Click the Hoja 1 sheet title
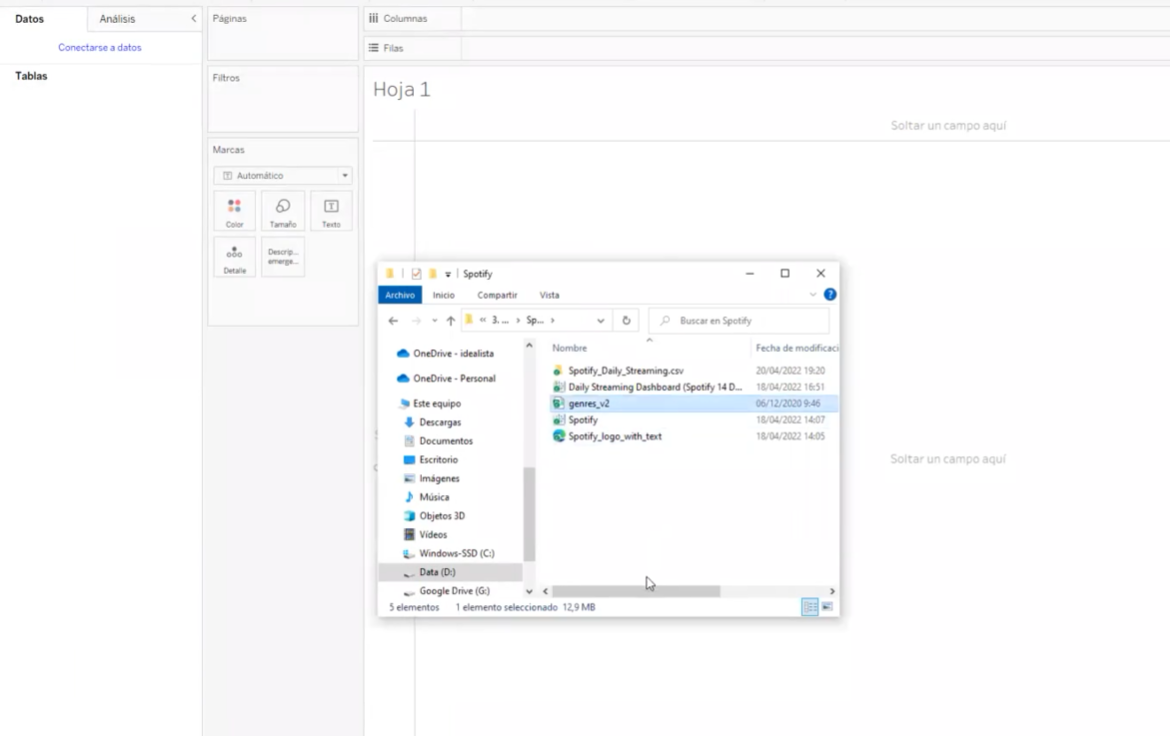This screenshot has width=1170, height=736. pos(401,90)
